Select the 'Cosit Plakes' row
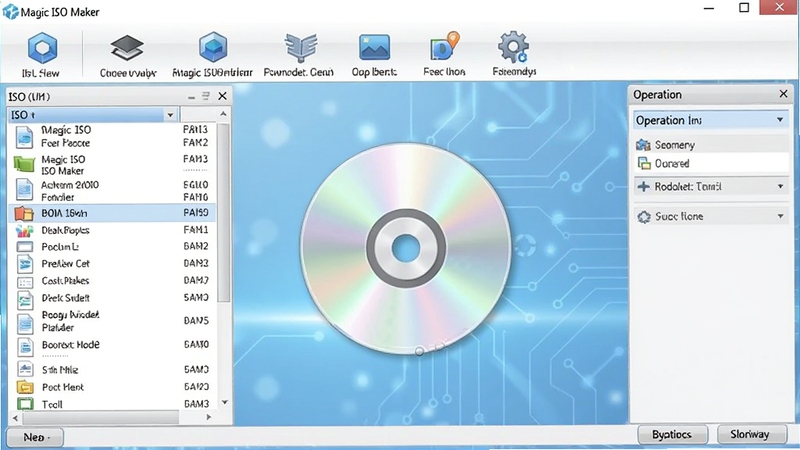This screenshot has height=450, width=800. (112, 281)
